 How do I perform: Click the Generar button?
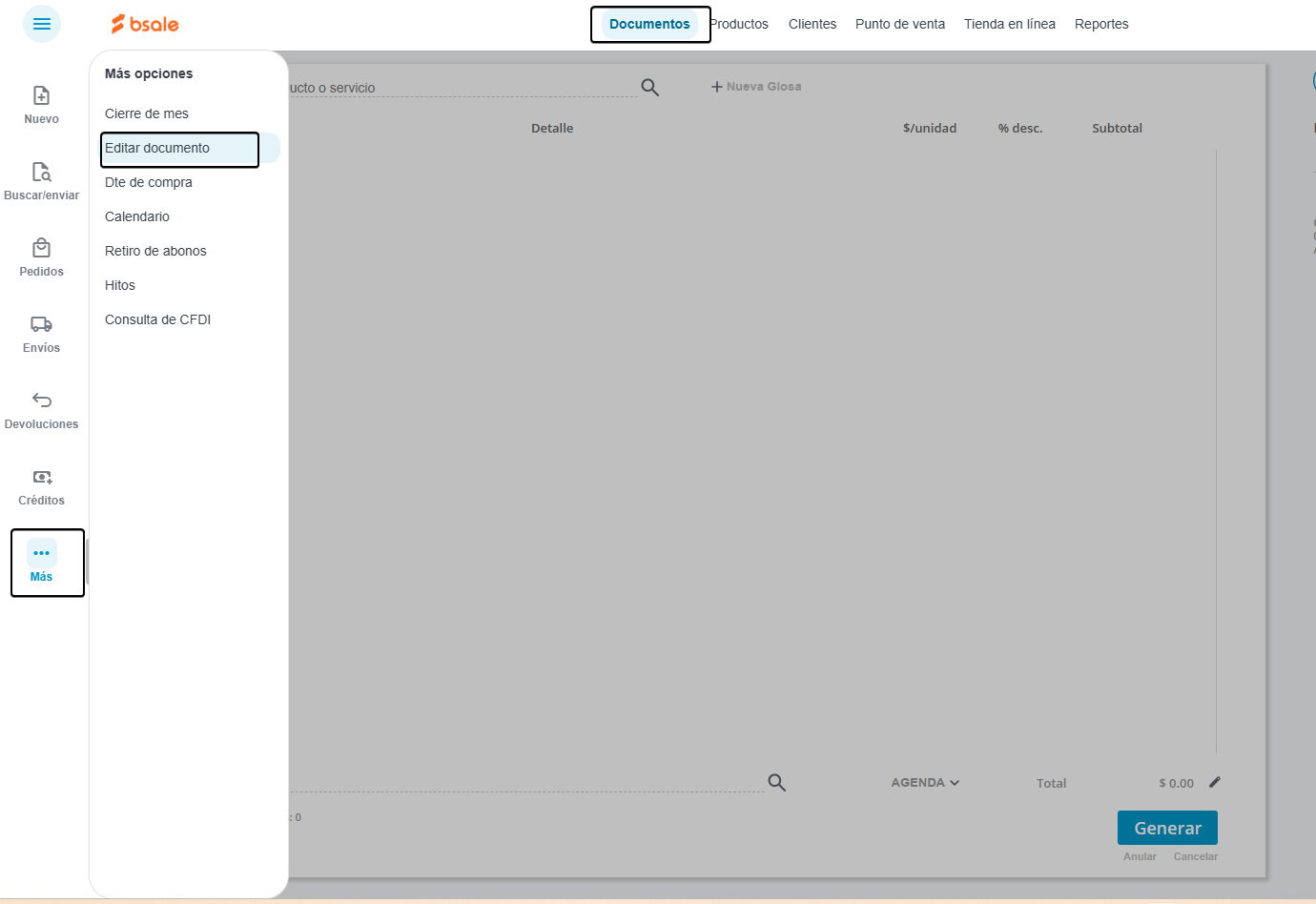coord(1167,828)
